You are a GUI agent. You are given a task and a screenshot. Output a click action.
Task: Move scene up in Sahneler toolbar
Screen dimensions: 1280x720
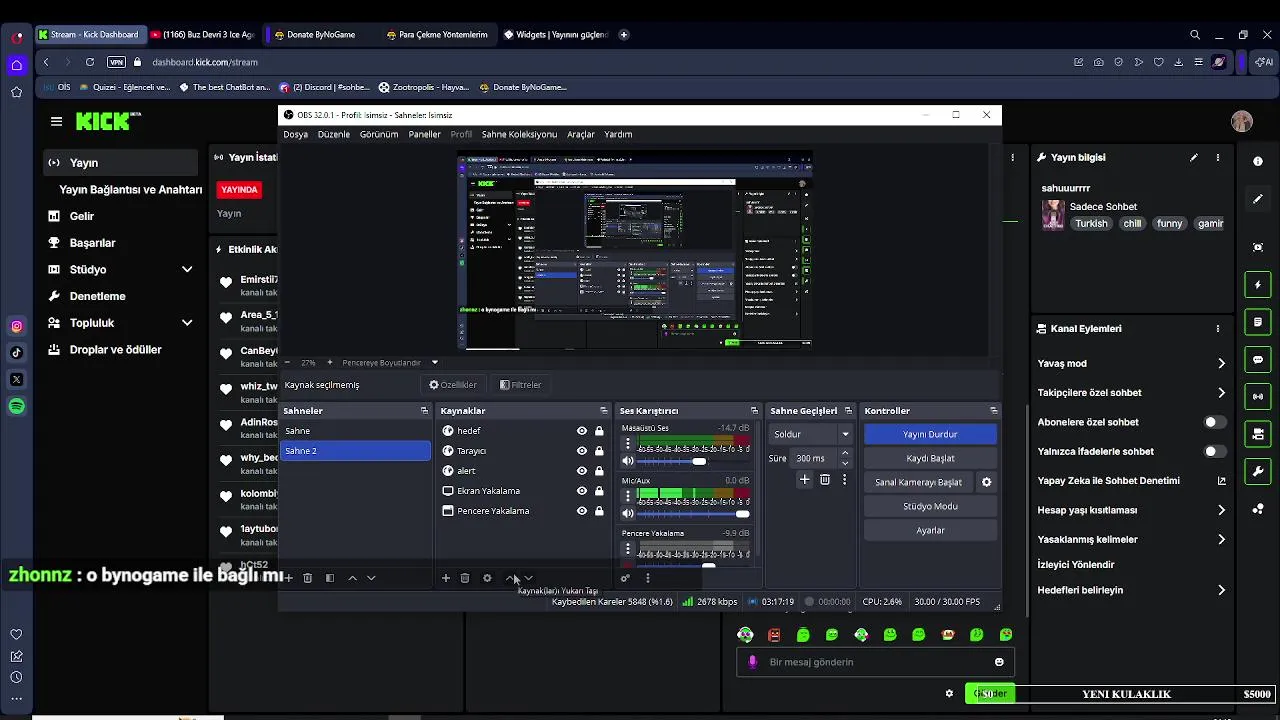point(352,578)
